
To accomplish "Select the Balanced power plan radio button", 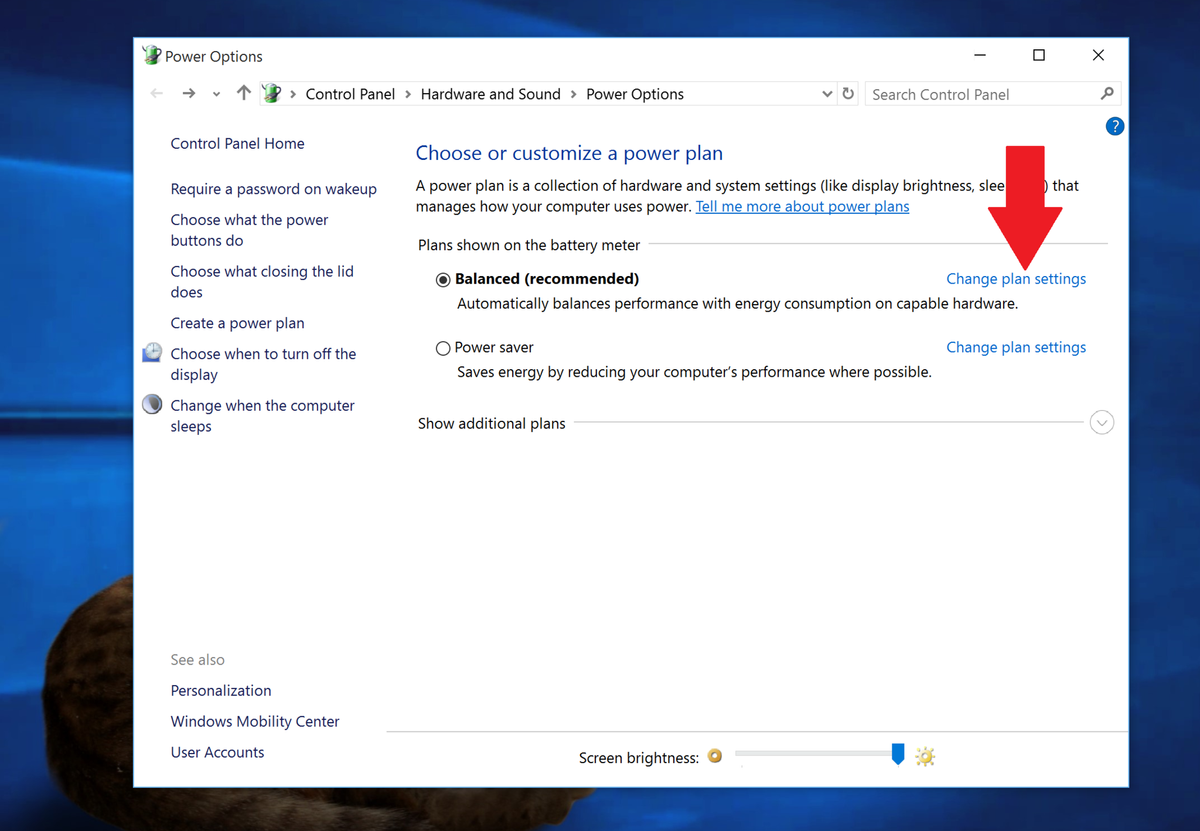I will pyautogui.click(x=442, y=279).
